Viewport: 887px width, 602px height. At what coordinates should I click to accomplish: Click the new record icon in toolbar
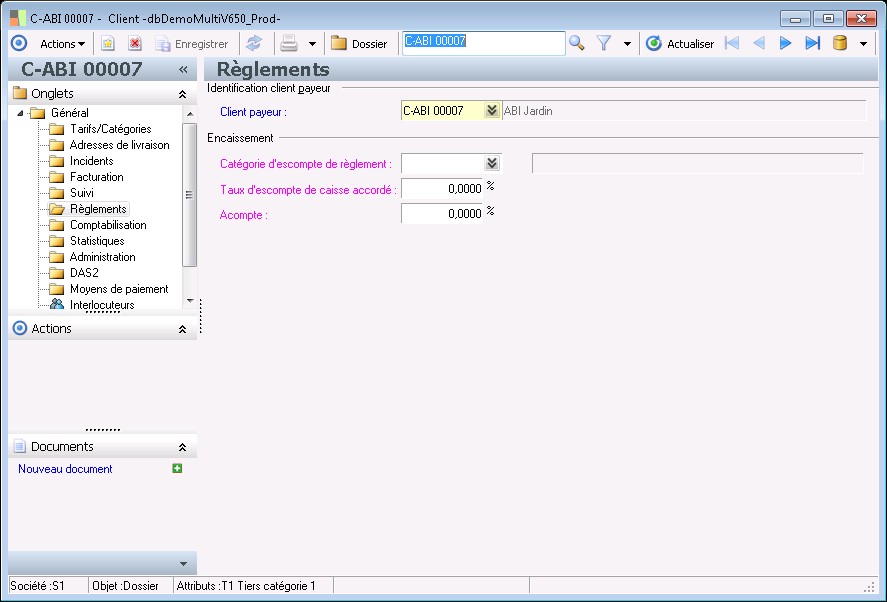tap(108, 44)
